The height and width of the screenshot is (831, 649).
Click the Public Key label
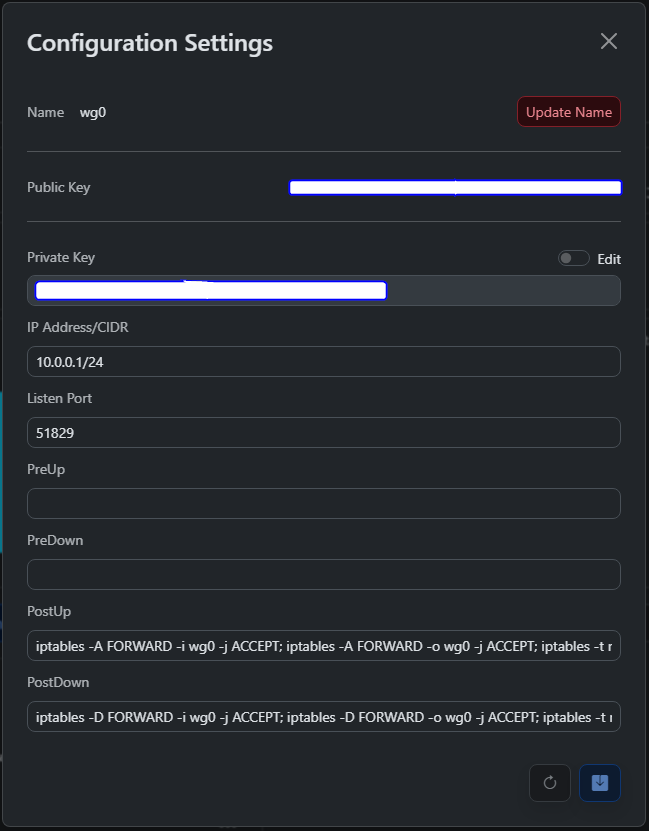coord(58,187)
